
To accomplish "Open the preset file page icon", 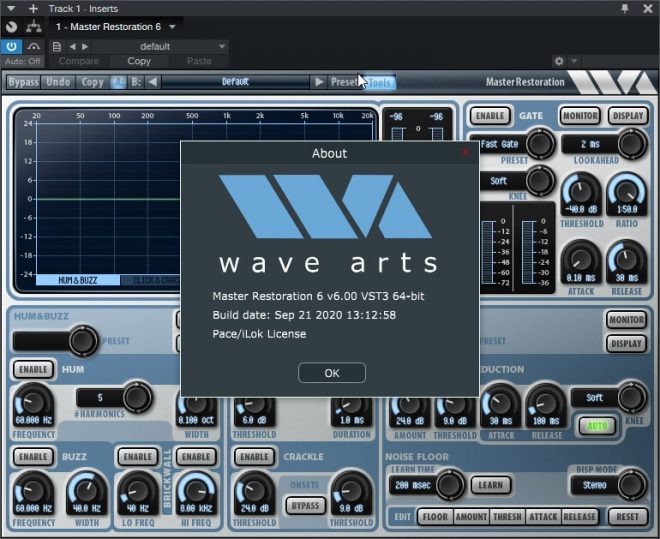I will (x=56, y=47).
